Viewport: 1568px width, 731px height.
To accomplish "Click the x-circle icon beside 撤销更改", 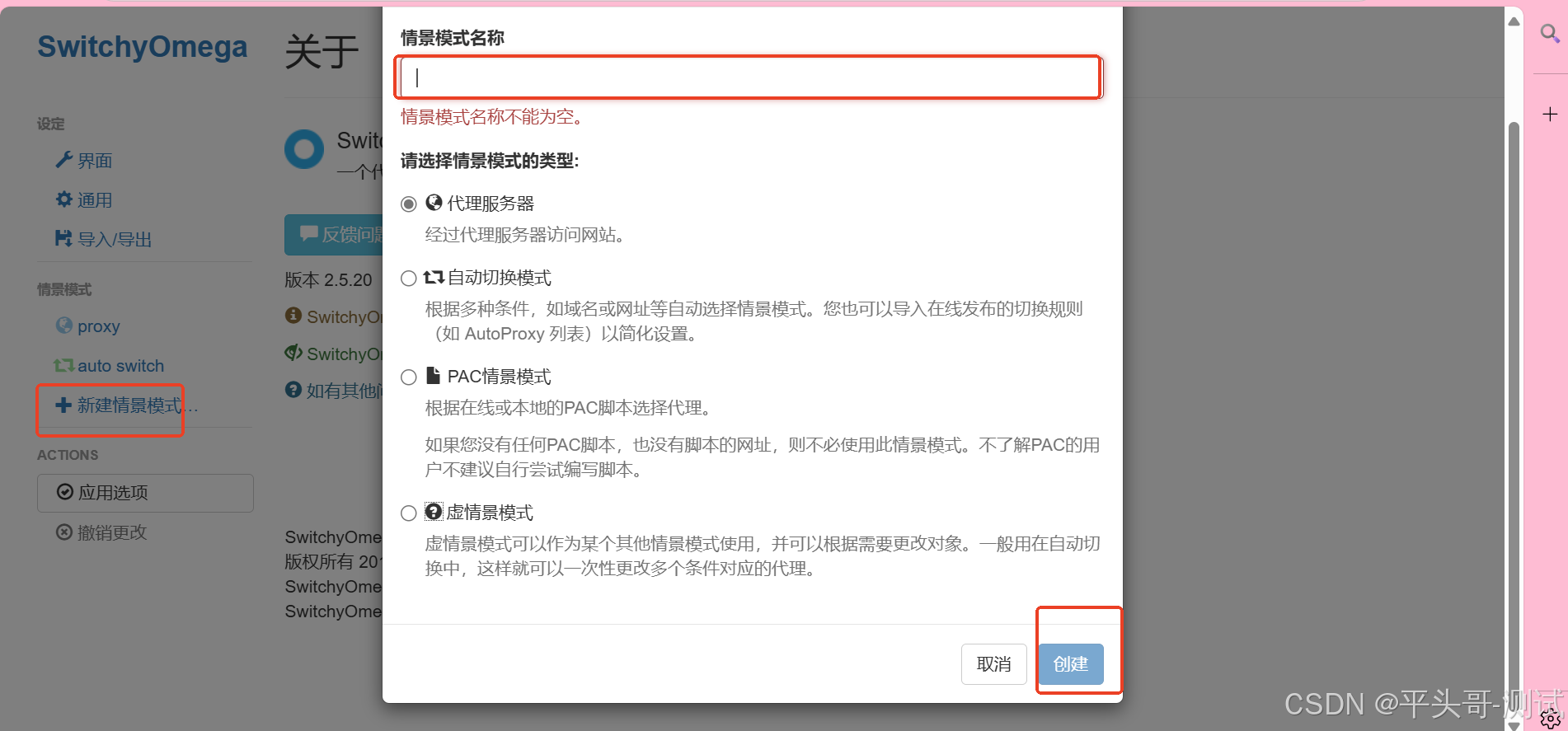I will coord(64,532).
